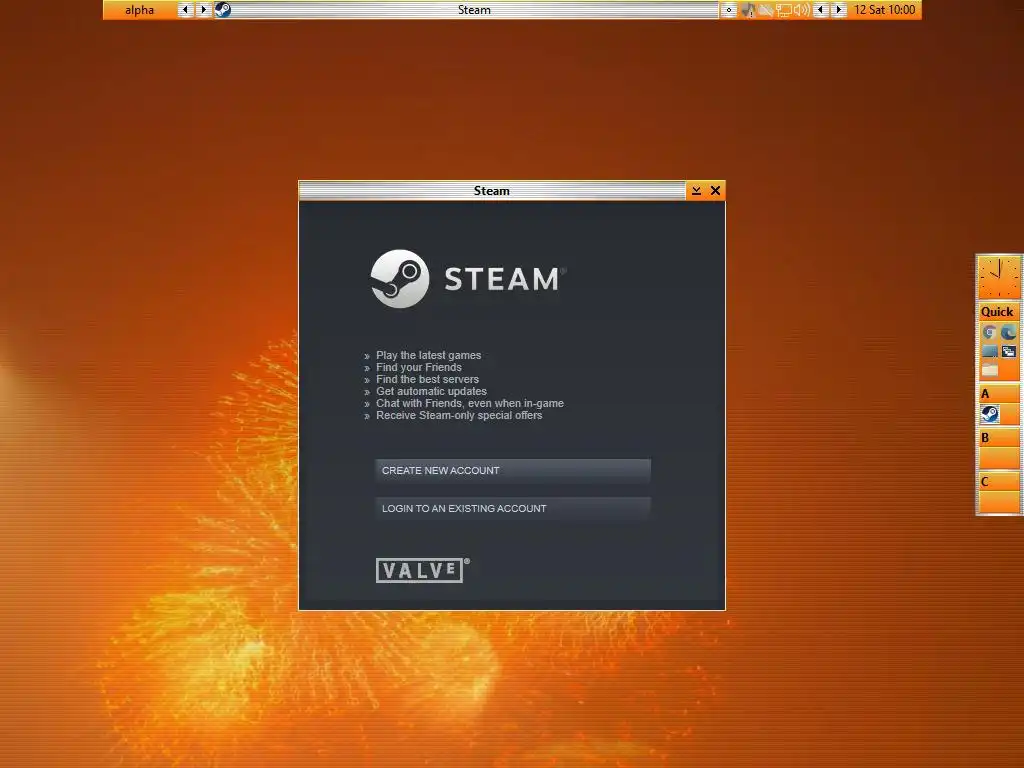This screenshot has width=1024, height=768.
Task: Open the folder icon in Quick panel
Action: pos(989,370)
